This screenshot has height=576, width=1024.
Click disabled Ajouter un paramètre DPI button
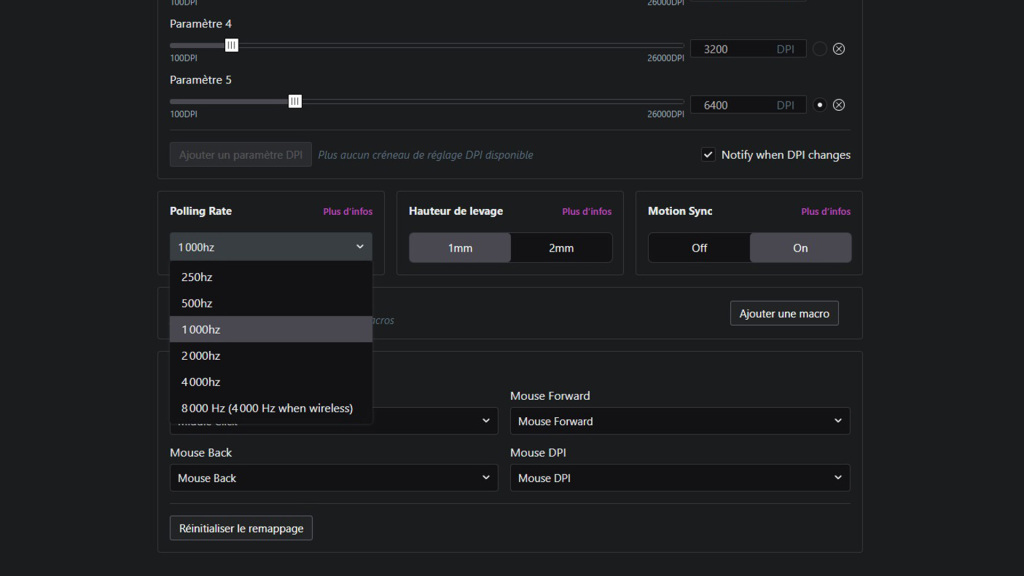(x=240, y=155)
